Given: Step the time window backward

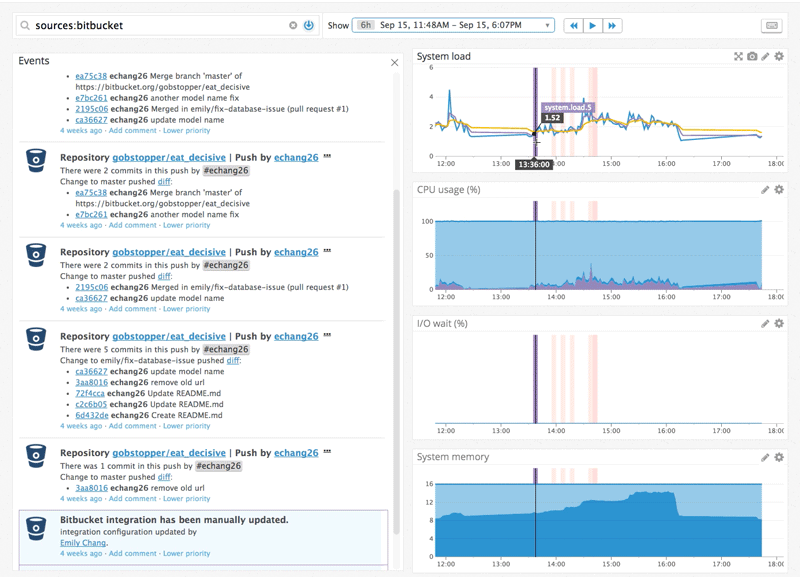Looking at the screenshot, I should [573, 25].
